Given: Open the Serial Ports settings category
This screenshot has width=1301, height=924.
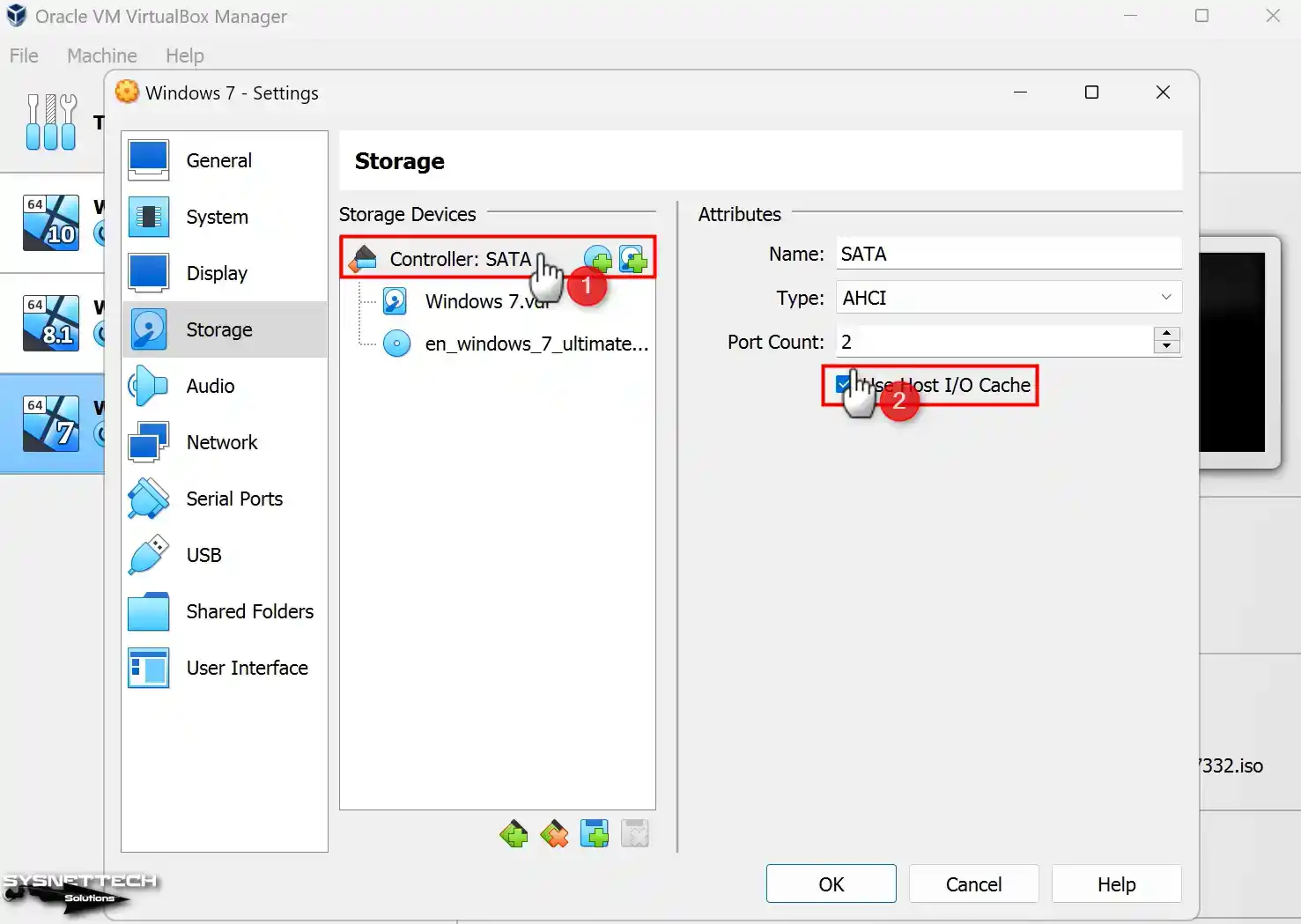Looking at the screenshot, I should coord(225,499).
